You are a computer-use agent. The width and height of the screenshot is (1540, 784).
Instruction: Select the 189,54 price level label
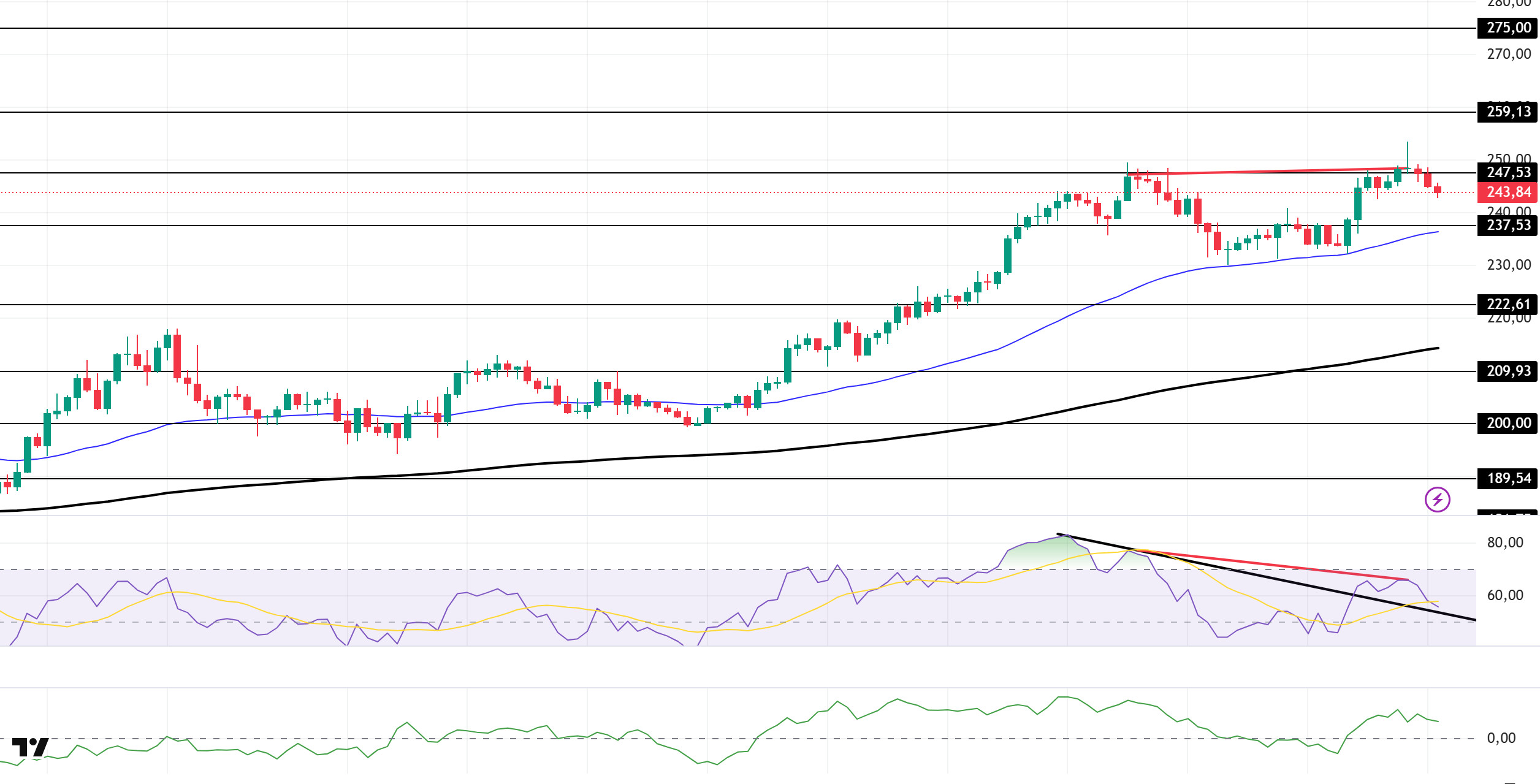coord(1508,478)
